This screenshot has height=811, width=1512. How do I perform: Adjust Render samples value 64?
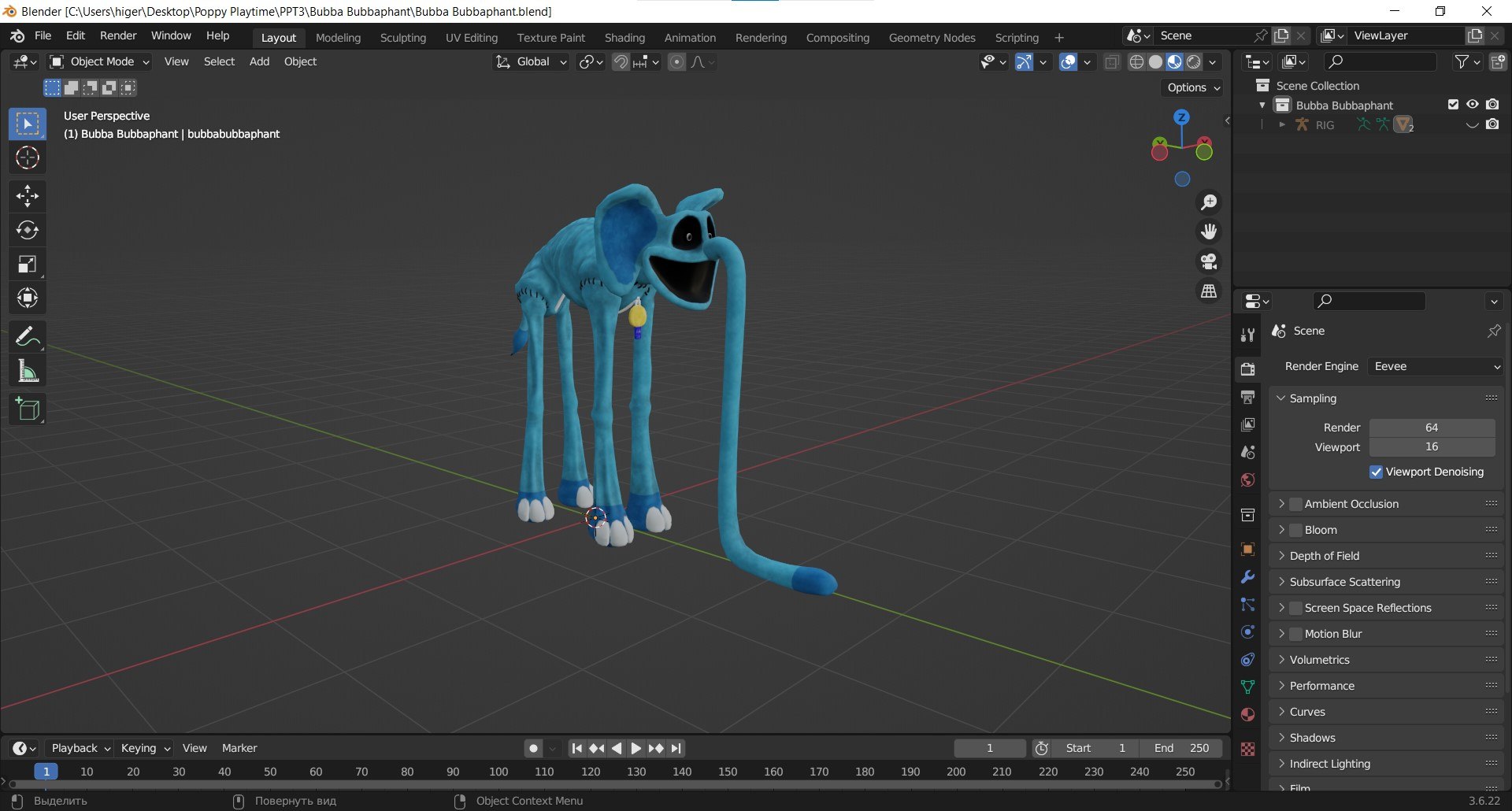coord(1432,428)
